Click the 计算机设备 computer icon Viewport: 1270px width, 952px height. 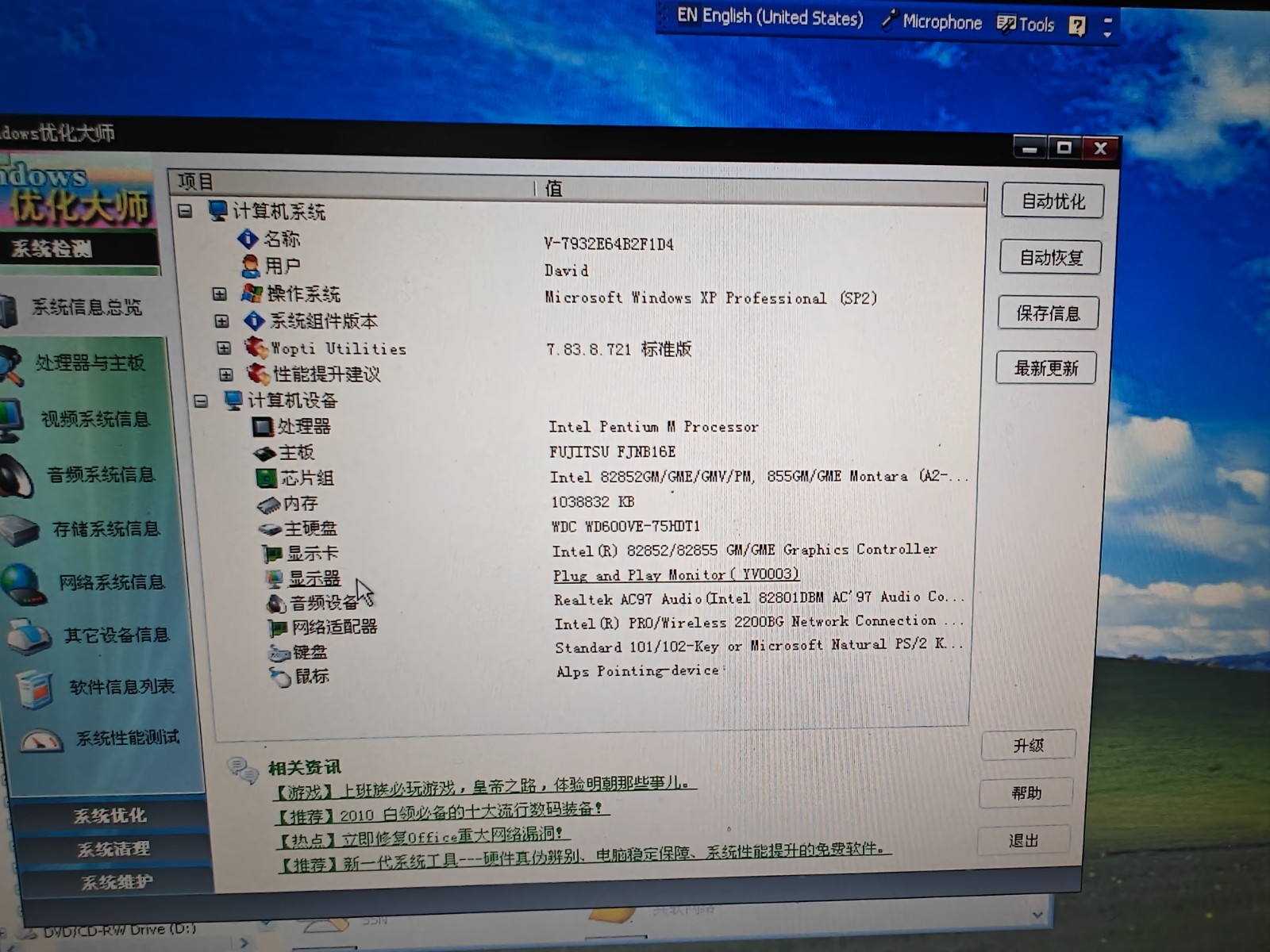[233, 400]
